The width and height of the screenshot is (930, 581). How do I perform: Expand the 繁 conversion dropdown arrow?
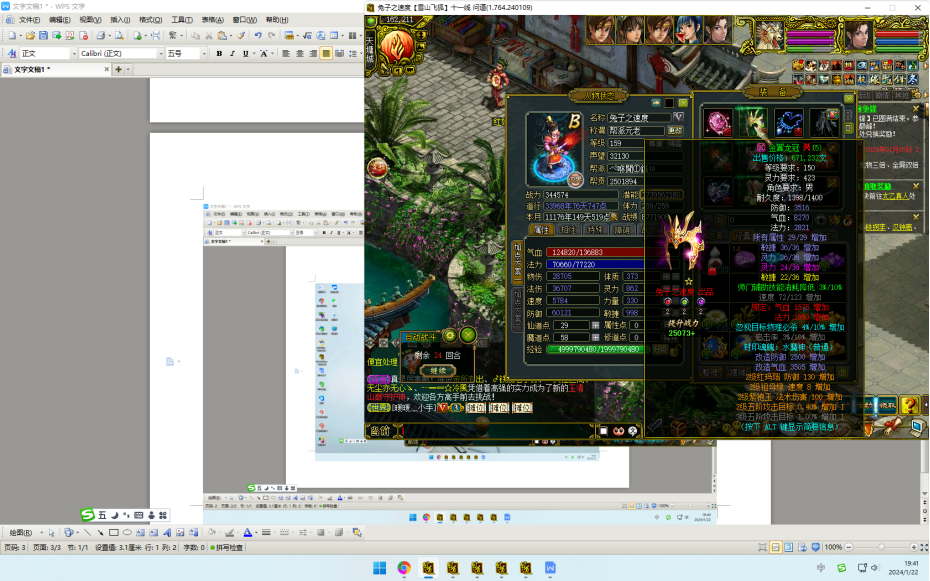[x=180, y=36]
